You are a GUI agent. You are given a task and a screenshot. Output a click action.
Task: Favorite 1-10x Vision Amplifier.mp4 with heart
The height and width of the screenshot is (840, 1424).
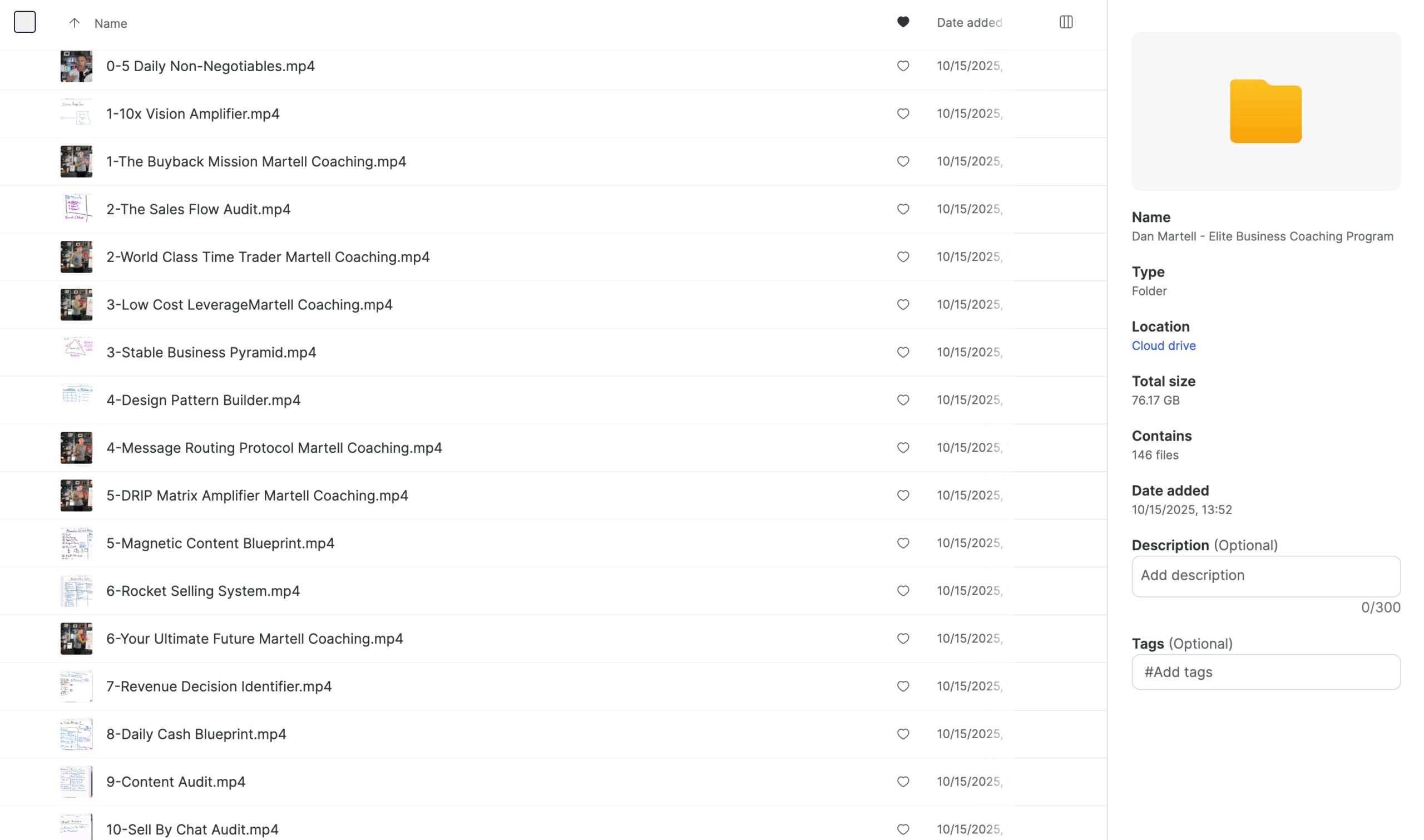point(903,114)
